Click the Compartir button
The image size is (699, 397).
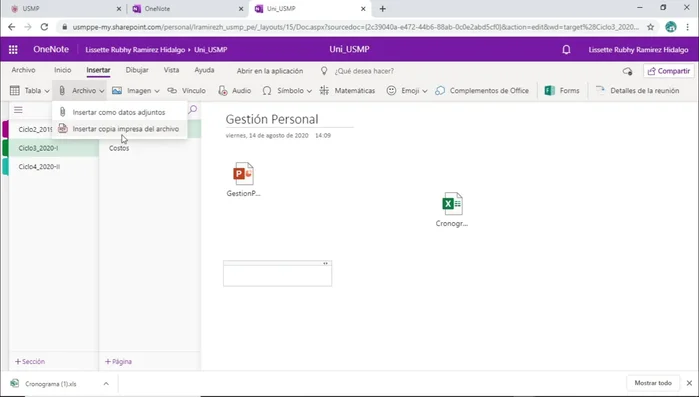(668, 71)
